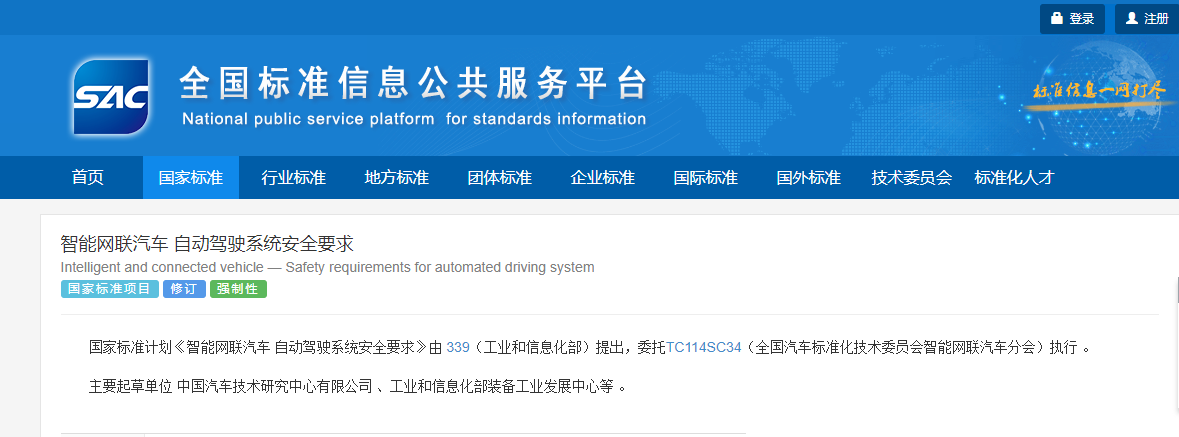
Task: Click the 339 department link
Action: tap(457, 348)
